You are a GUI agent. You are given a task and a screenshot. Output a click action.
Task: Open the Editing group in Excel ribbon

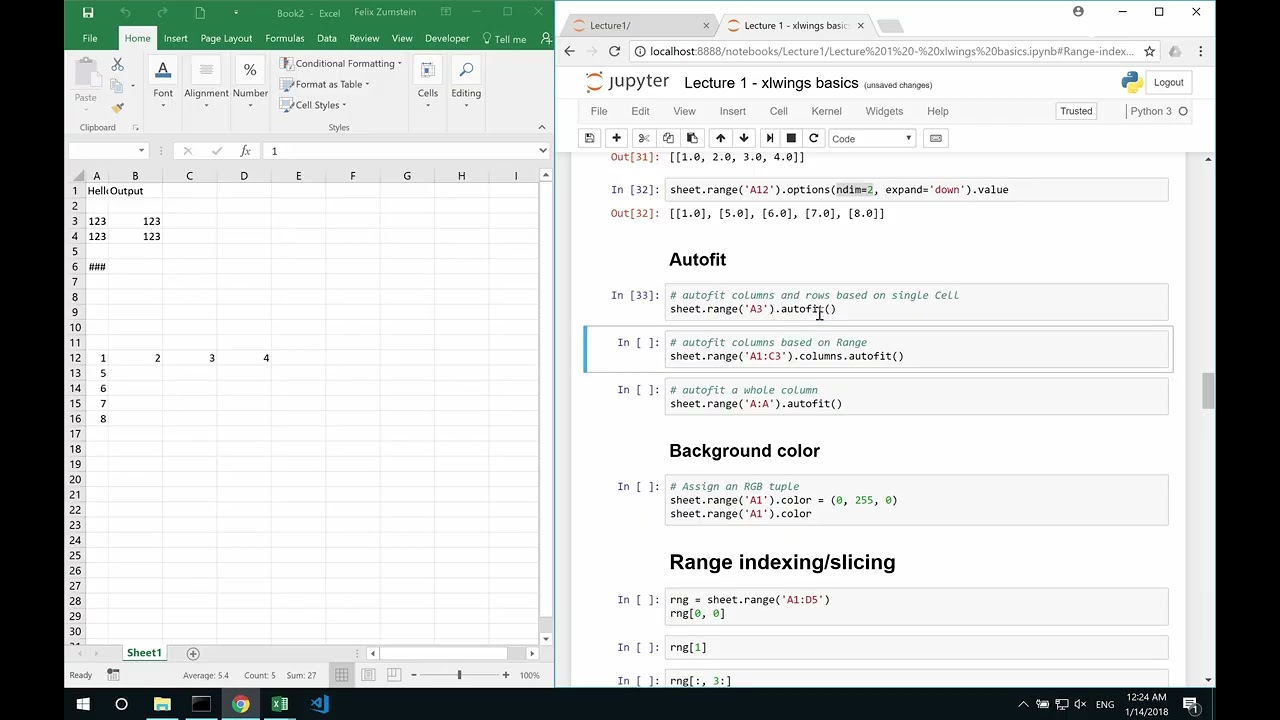coord(466,83)
